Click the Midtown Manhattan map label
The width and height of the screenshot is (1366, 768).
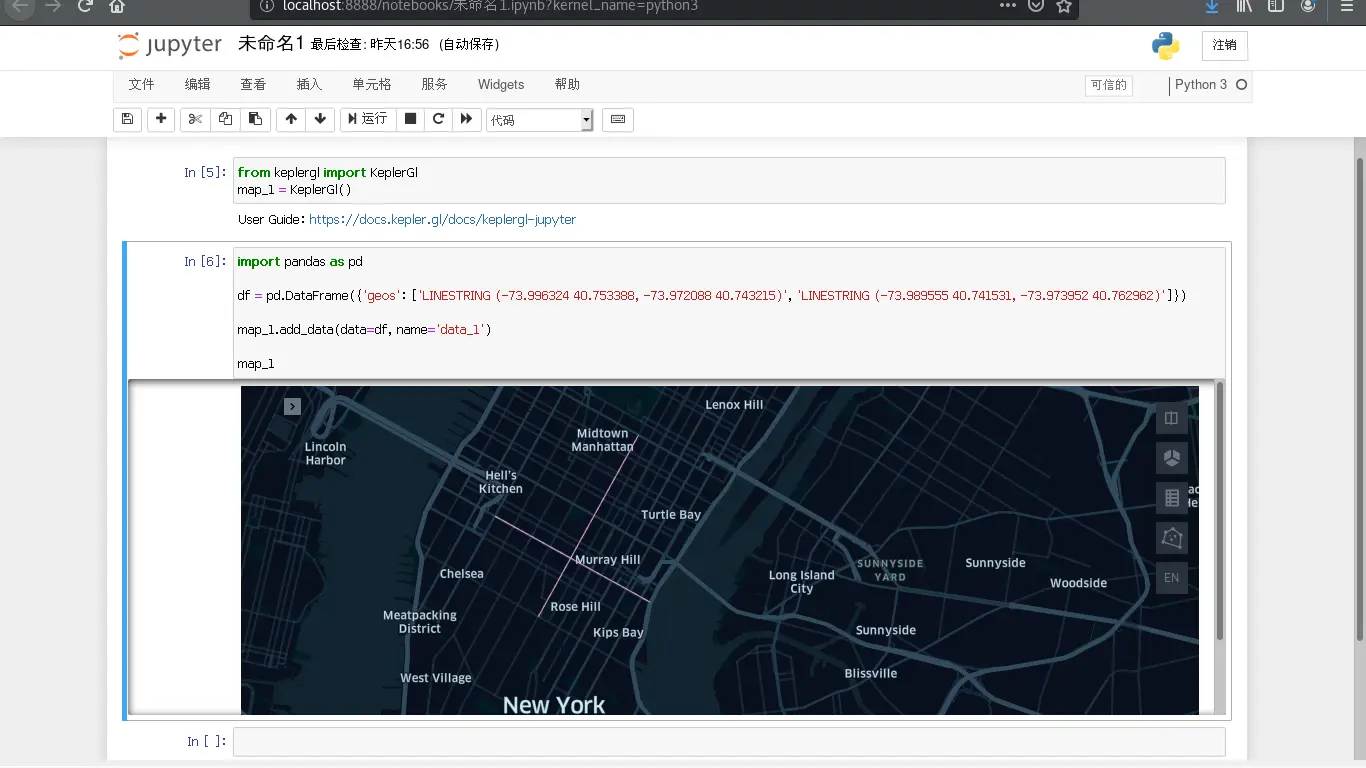click(602, 440)
